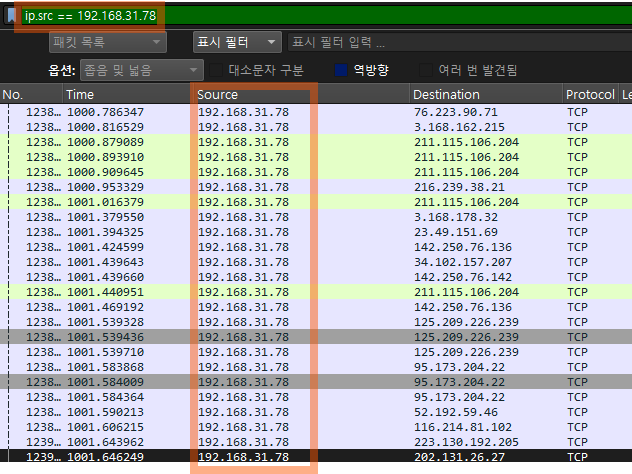Click destination 3.168.178.32

[456, 217]
